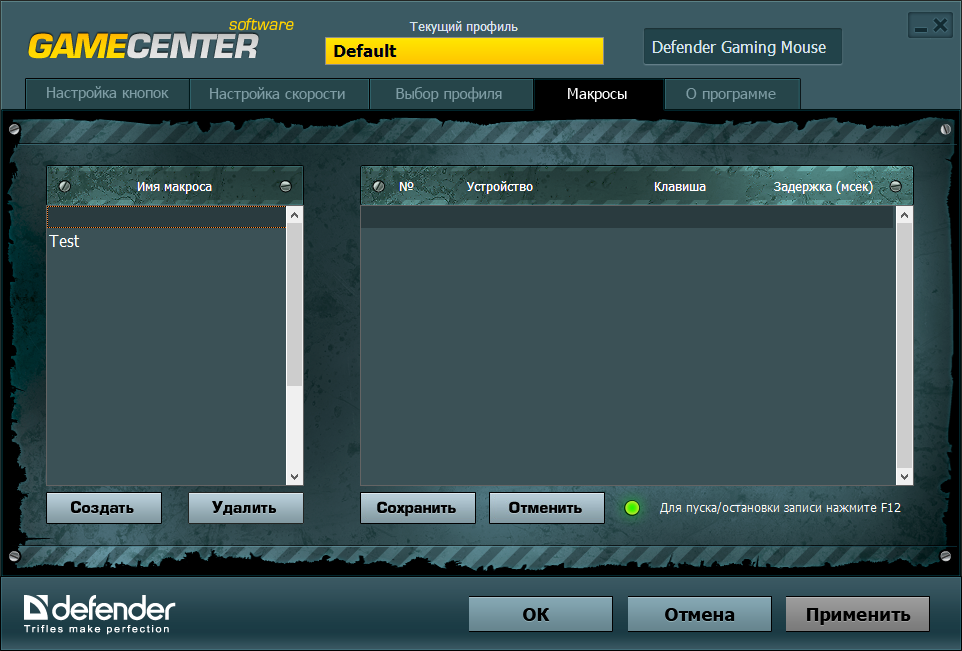Click the macro list scroll down arrow

pyautogui.click(x=294, y=477)
